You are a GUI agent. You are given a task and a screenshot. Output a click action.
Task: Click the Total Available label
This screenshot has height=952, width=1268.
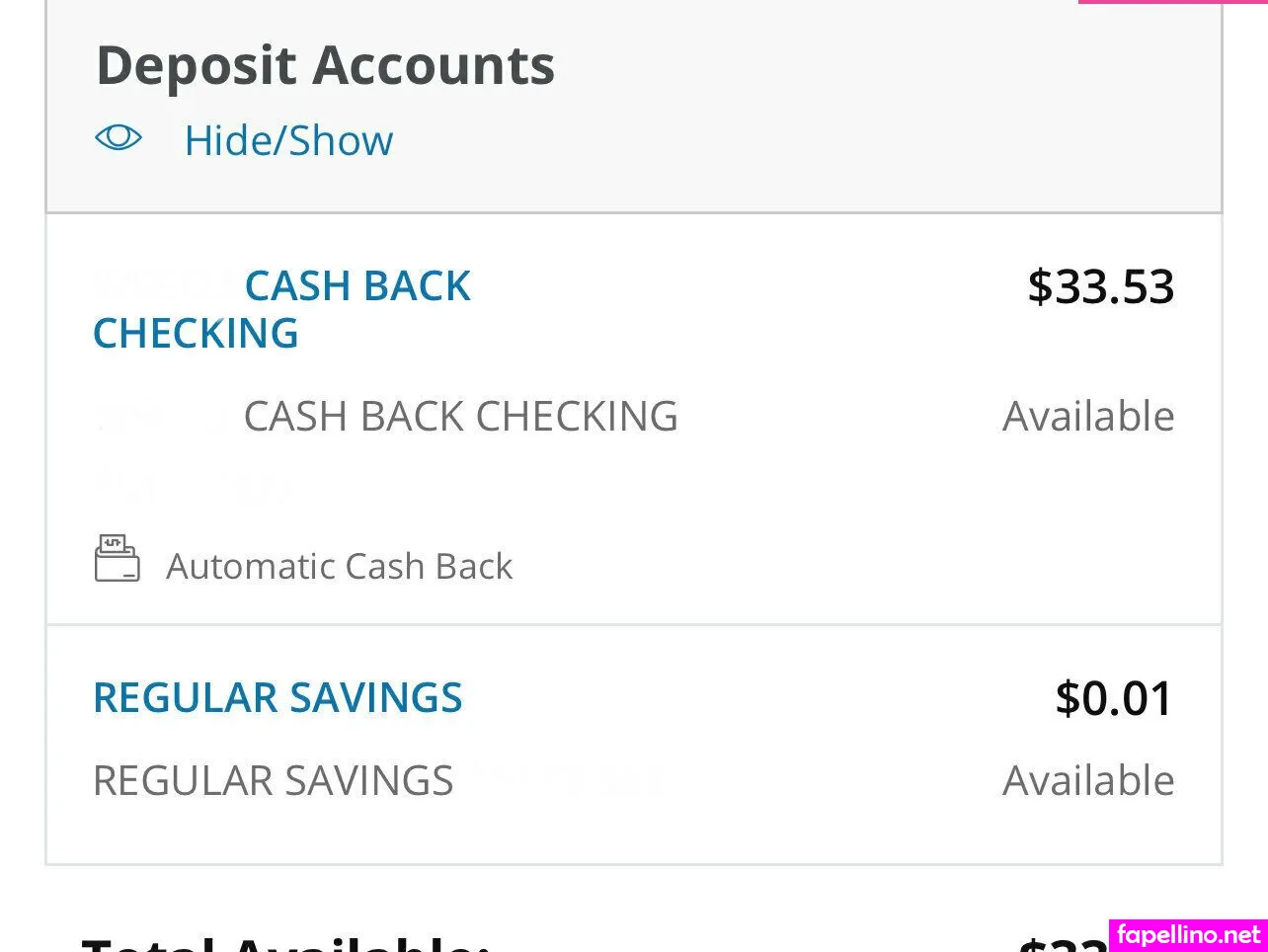tap(284, 942)
